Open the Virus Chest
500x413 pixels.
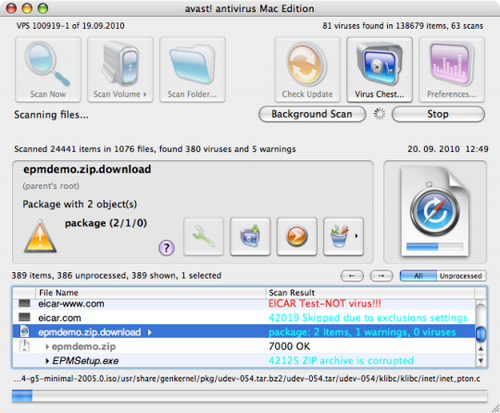(x=379, y=70)
